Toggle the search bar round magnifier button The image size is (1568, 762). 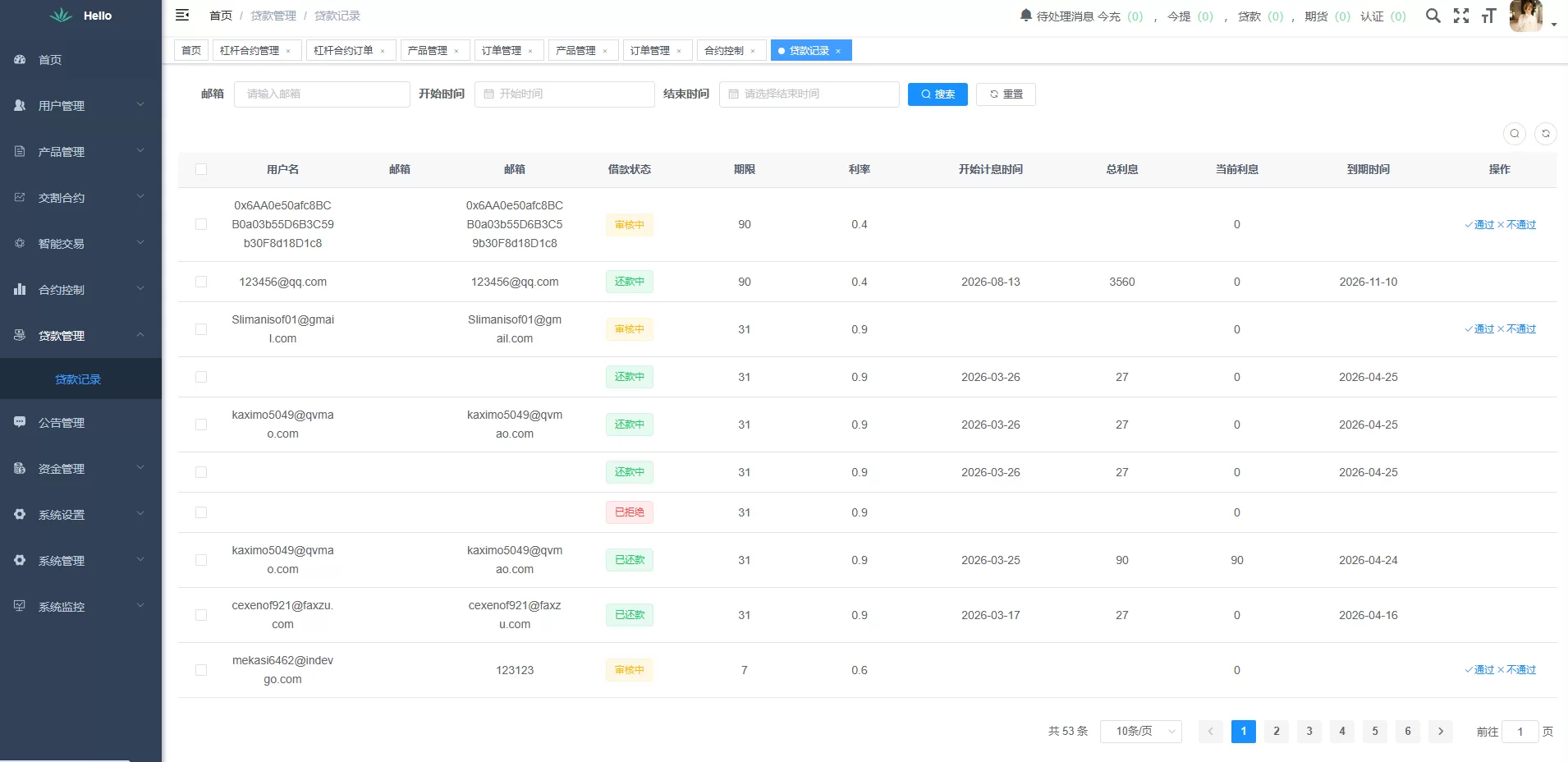click(x=1515, y=133)
